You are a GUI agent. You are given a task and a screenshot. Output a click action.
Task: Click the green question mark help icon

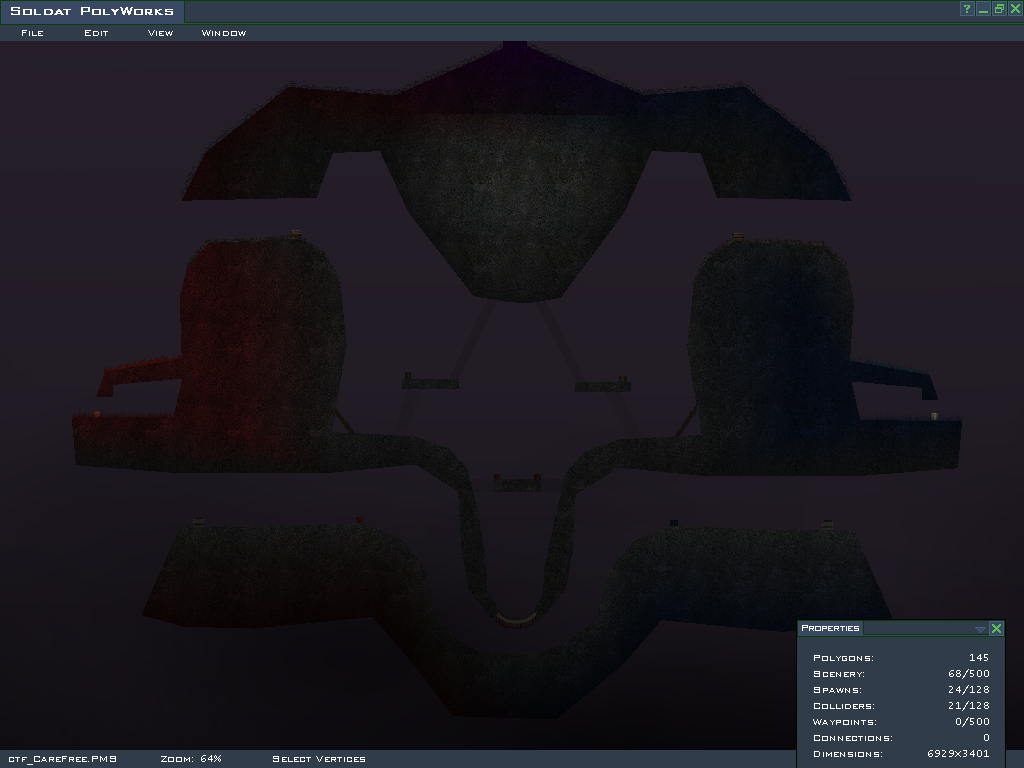tap(967, 9)
